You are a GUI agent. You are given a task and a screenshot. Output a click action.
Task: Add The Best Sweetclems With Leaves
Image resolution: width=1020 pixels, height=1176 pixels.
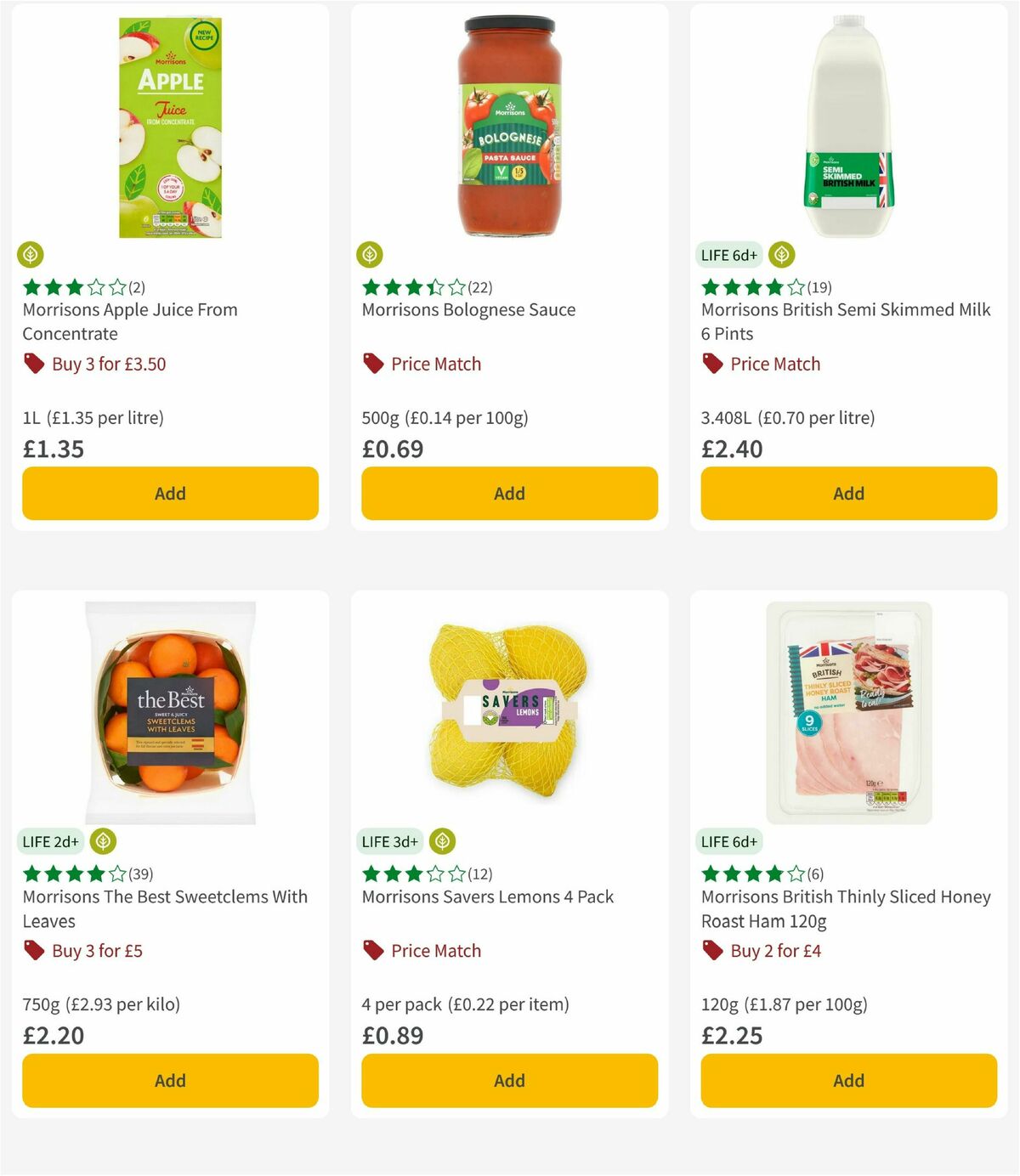(170, 1080)
